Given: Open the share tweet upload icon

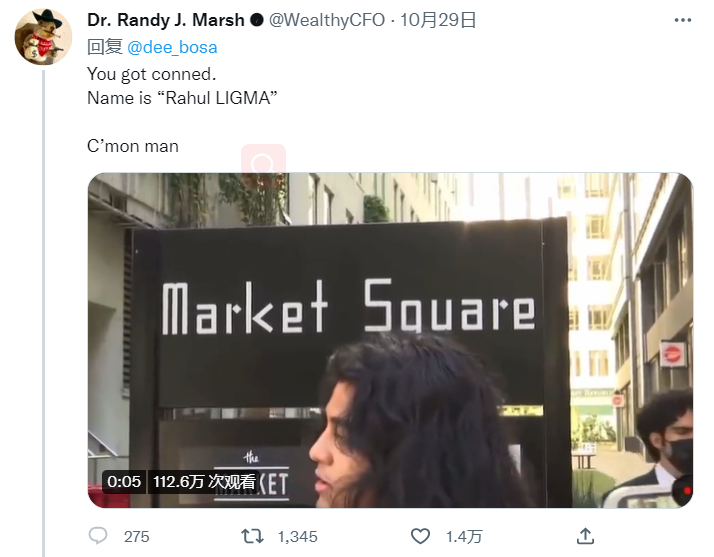Looking at the screenshot, I should click(x=586, y=536).
